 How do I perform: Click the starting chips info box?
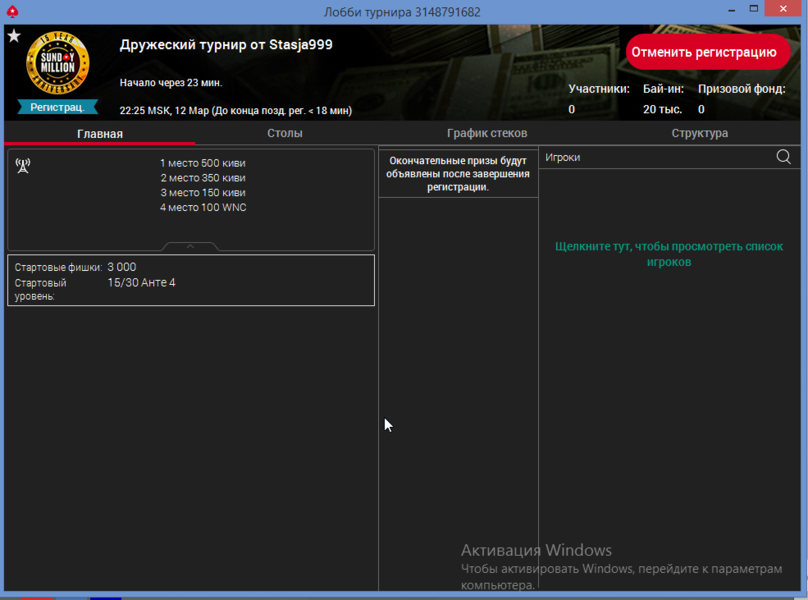190,280
